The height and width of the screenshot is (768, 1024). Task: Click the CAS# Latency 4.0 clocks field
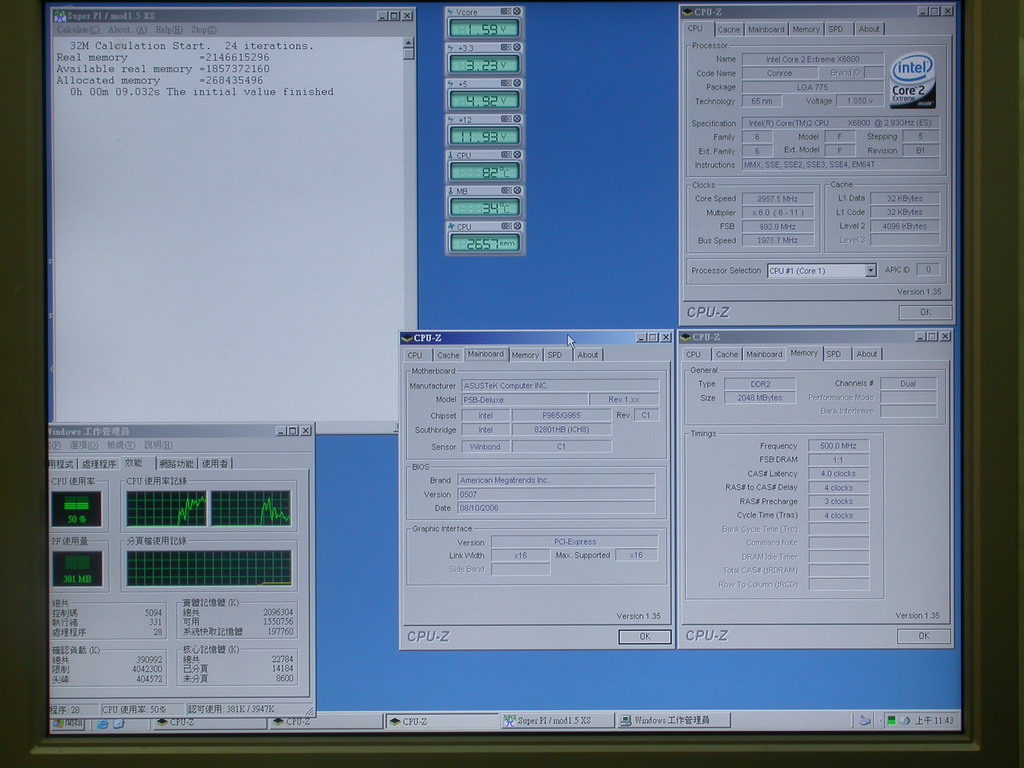coord(838,473)
